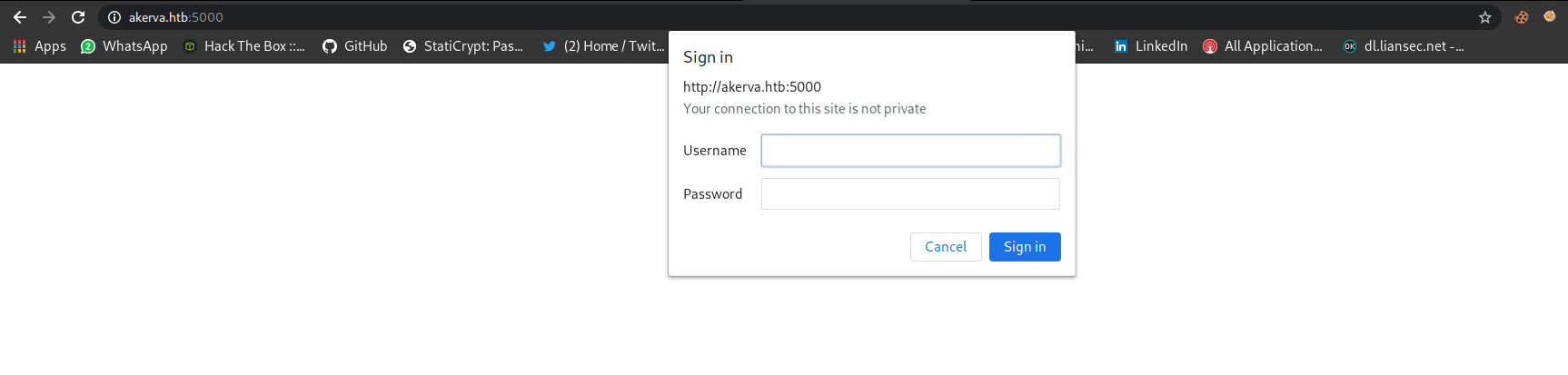Open the GitHub bookmark

[355, 46]
